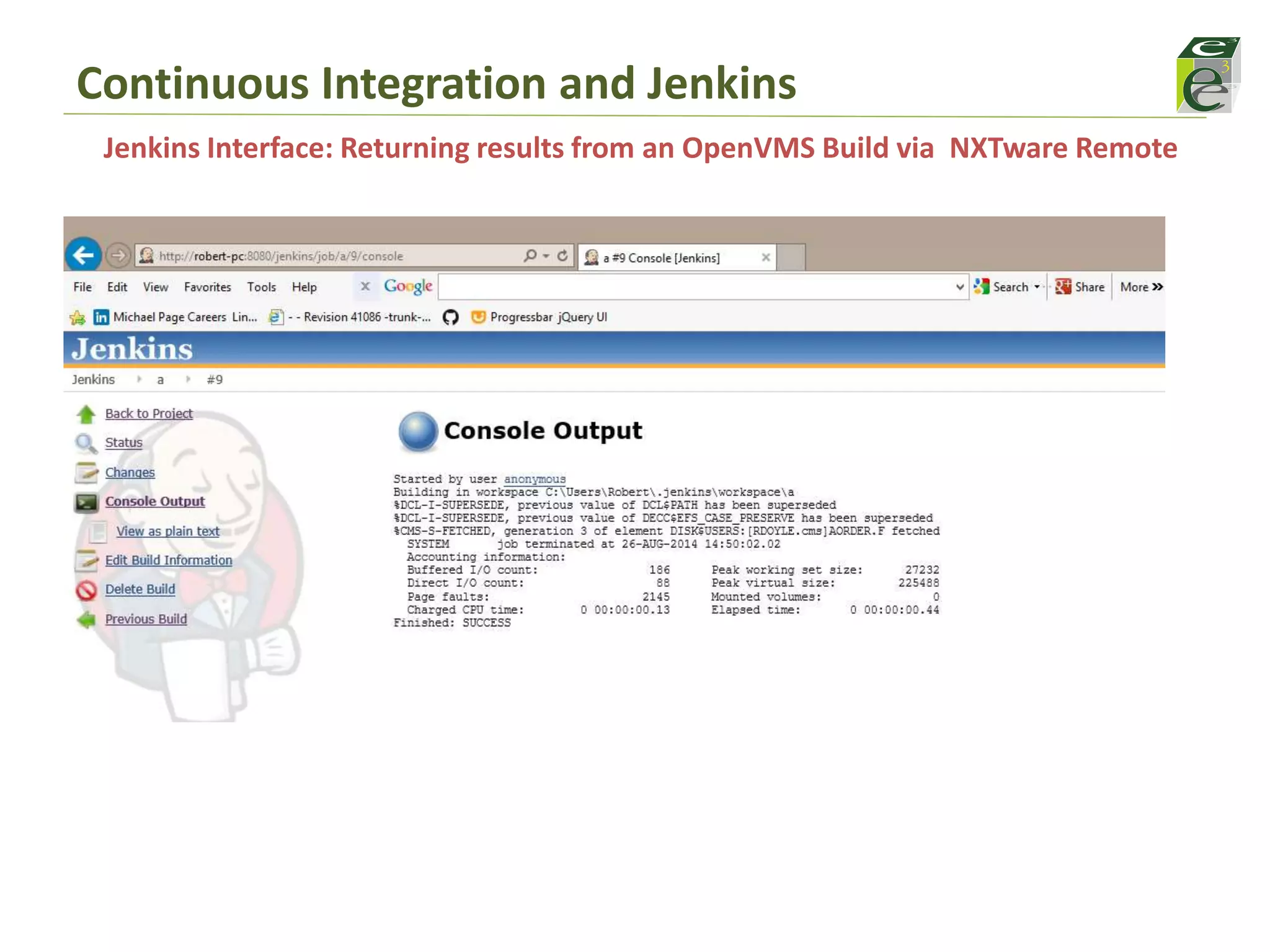Image resolution: width=1270 pixels, height=952 pixels.
Task: Click the browser forward arrow button
Action: [x=117, y=255]
